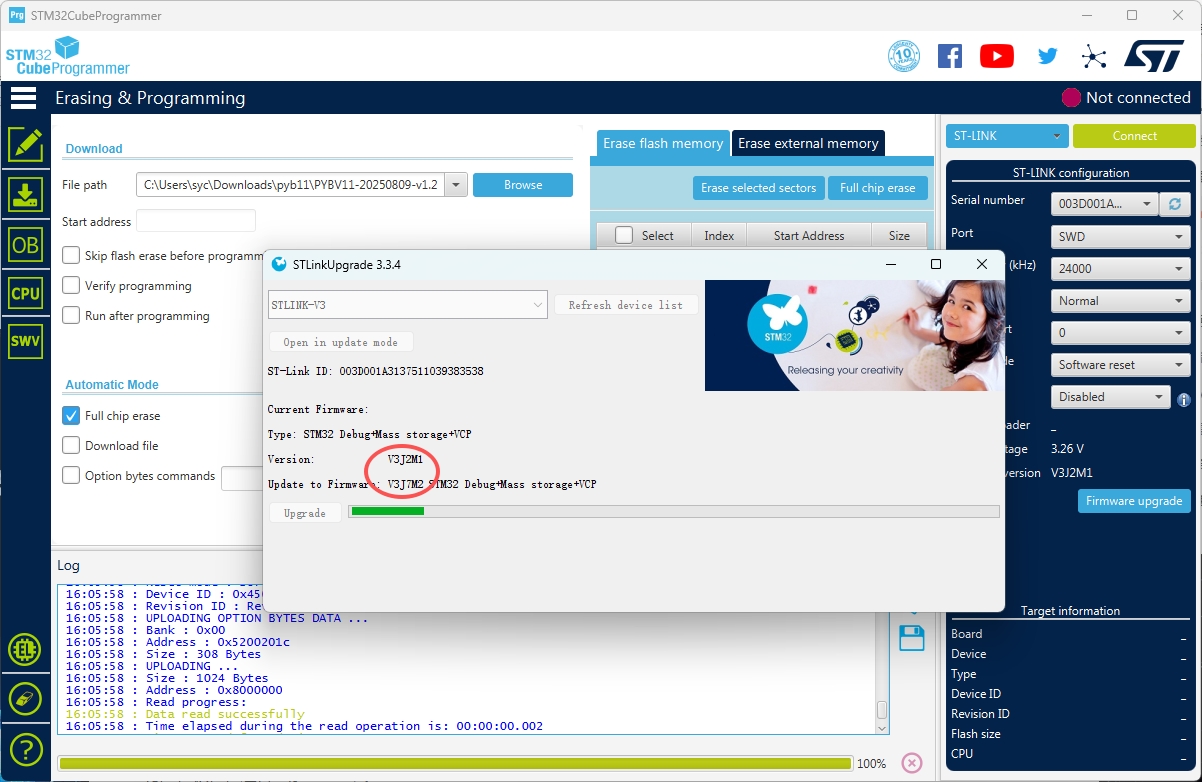
Task: Open File path dropdown arrow
Action: pos(456,185)
